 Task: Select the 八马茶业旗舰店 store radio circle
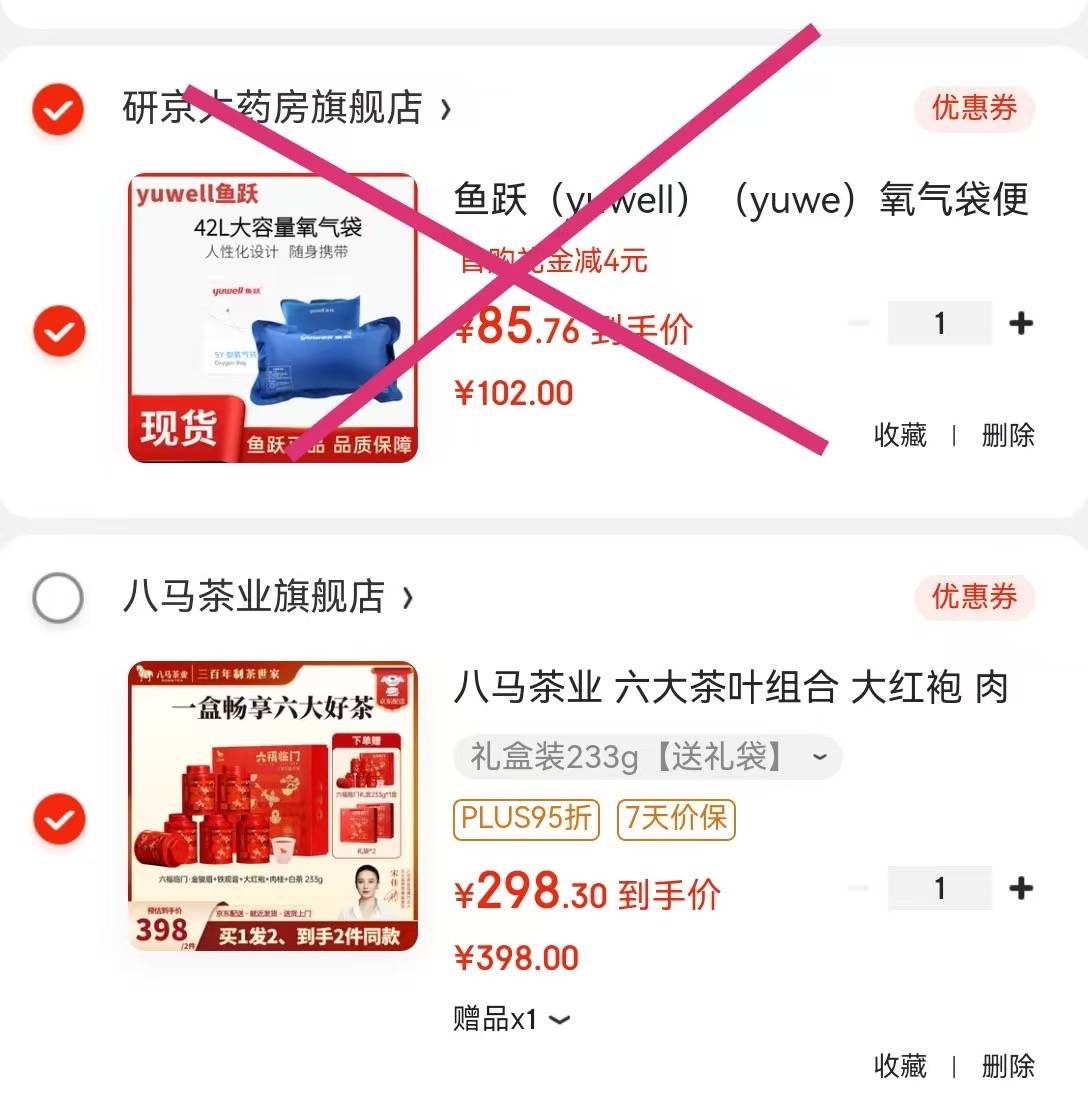58,598
